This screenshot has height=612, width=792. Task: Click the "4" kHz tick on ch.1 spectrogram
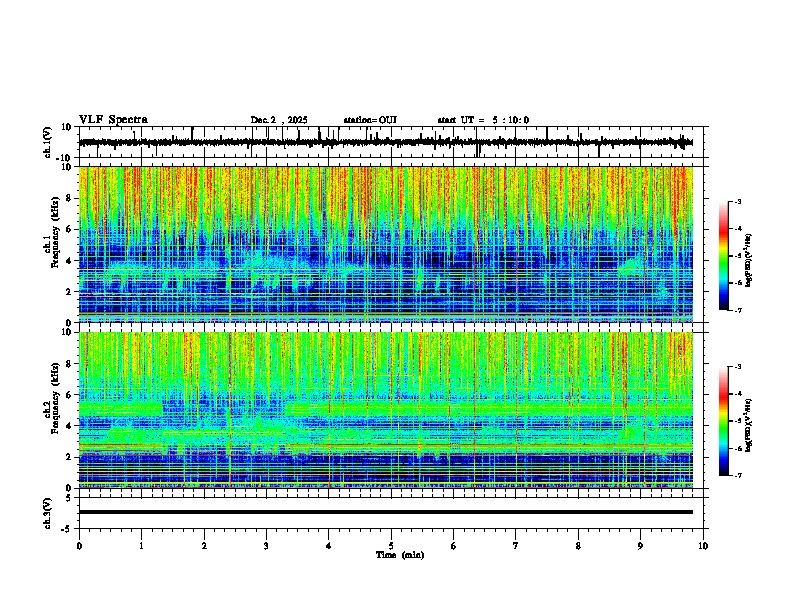[x=69, y=261]
